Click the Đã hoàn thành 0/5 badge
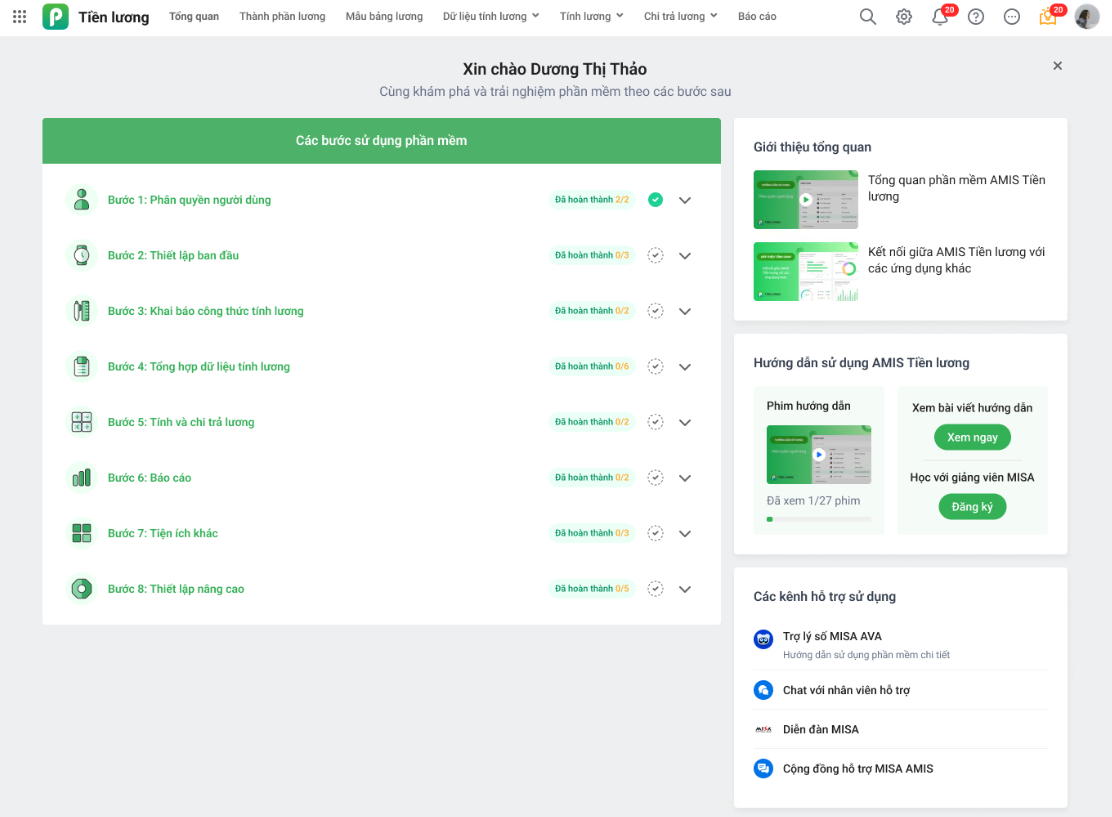 coord(592,589)
